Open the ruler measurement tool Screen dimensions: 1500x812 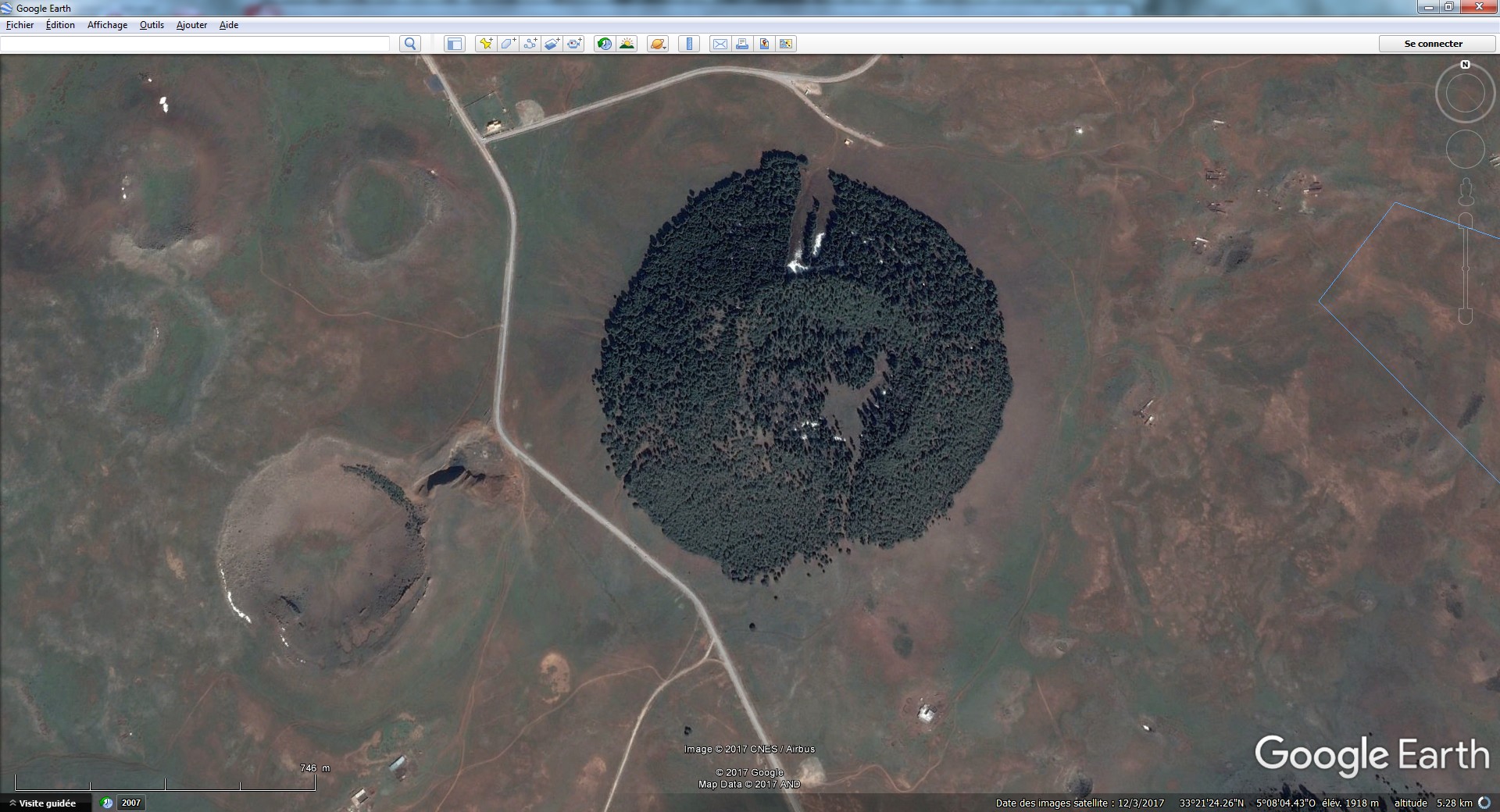tap(689, 44)
